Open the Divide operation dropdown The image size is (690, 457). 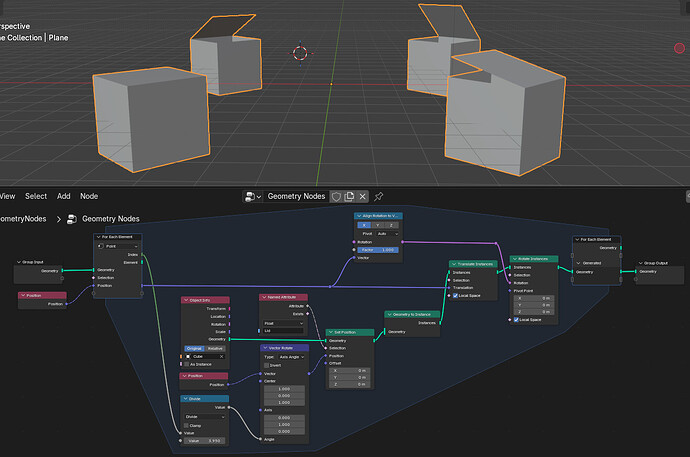tap(205, 417)
